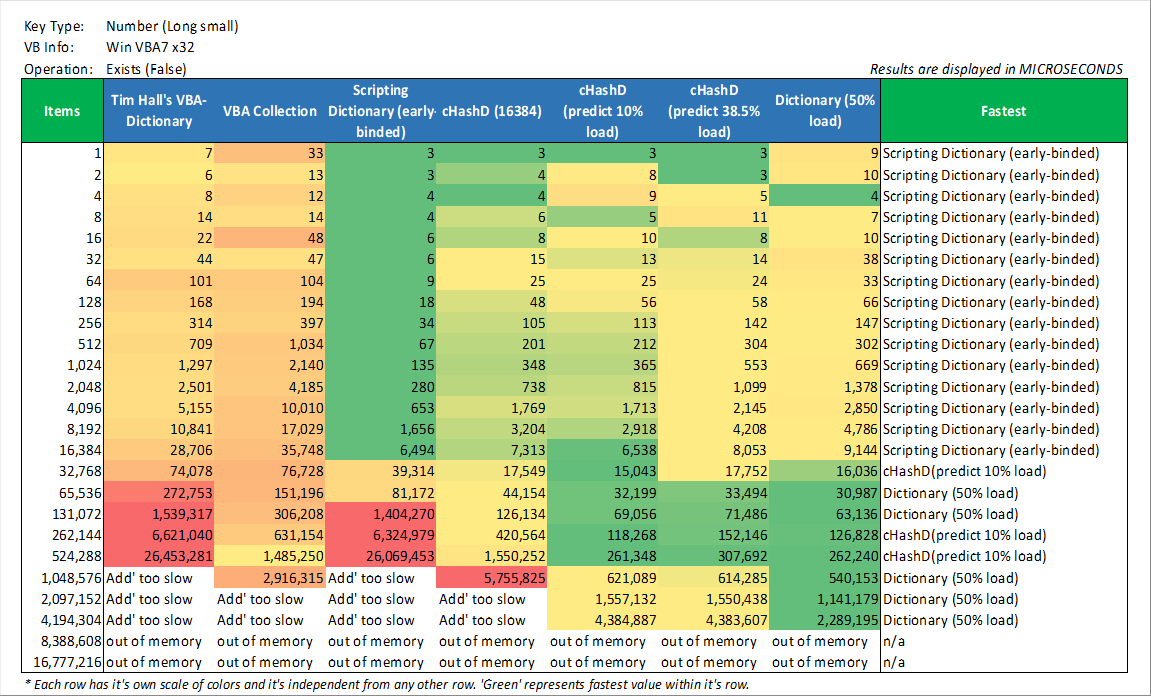
Task: Select the red cell showing 26,453,281
Action: coord(159,556)
